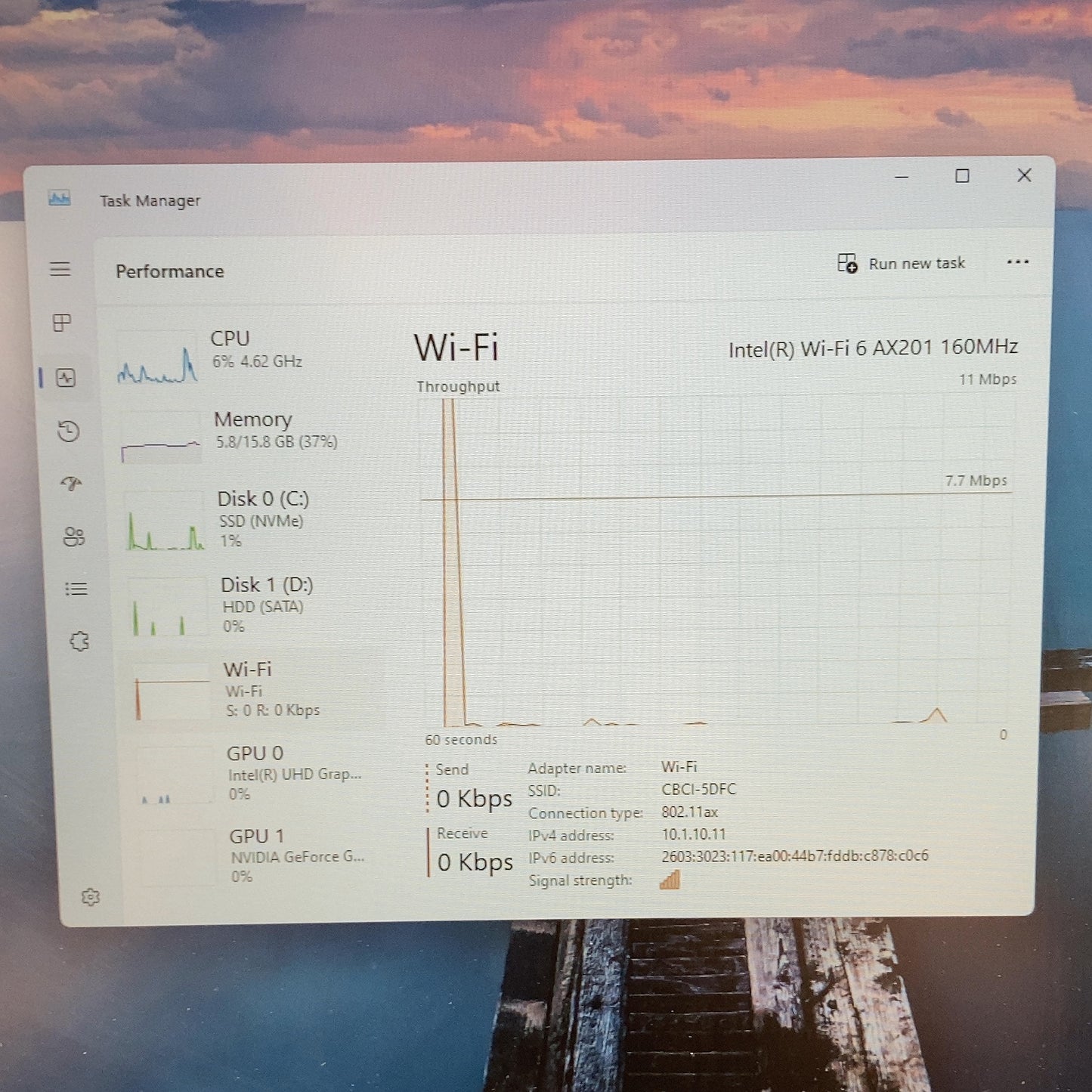The width and height of the screenshot is (1092, 1092).
Task: Click the Performance page heading
Action: [170, 271]
